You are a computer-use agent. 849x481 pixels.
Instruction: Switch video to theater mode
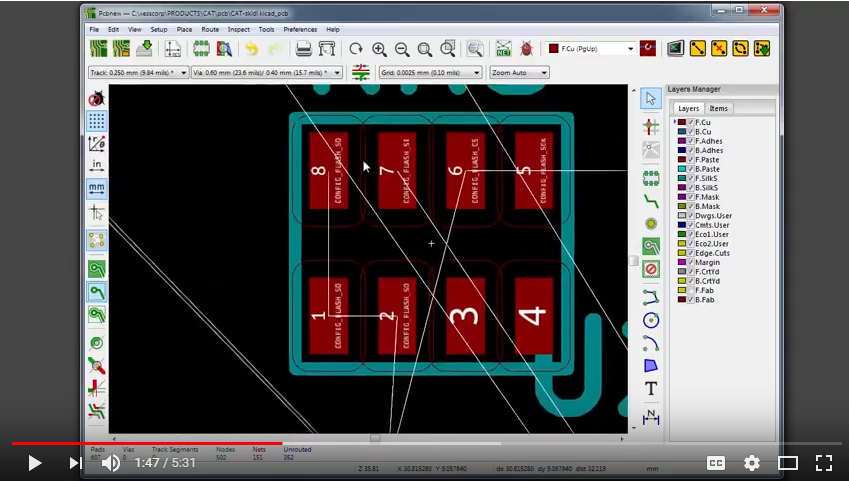click(788, 463)
